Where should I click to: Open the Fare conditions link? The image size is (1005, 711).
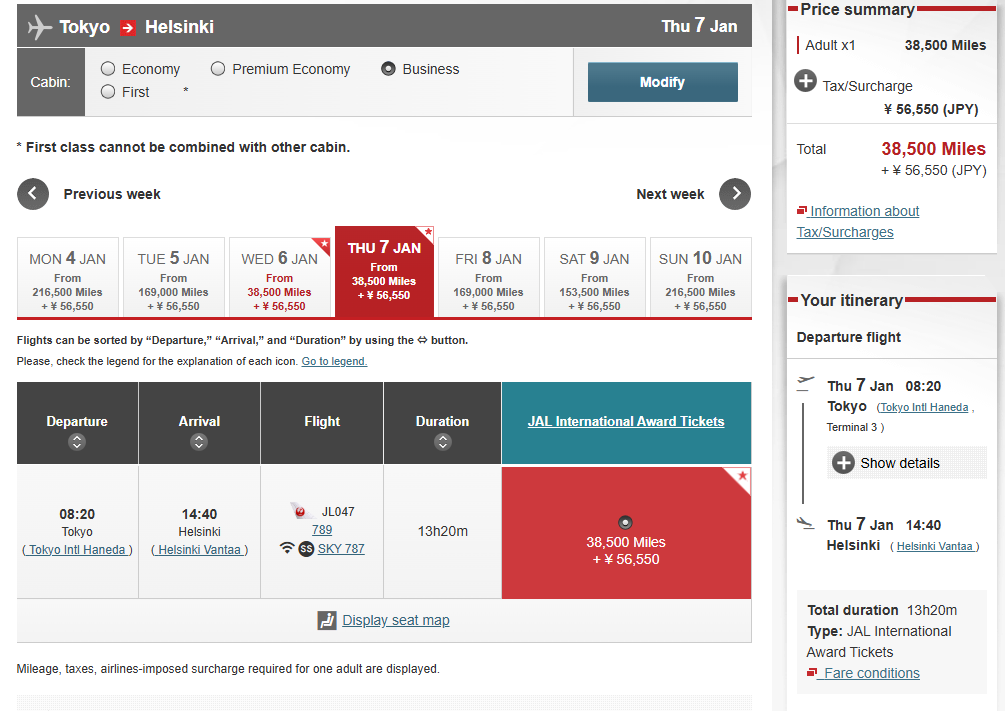tap(872, 673)
